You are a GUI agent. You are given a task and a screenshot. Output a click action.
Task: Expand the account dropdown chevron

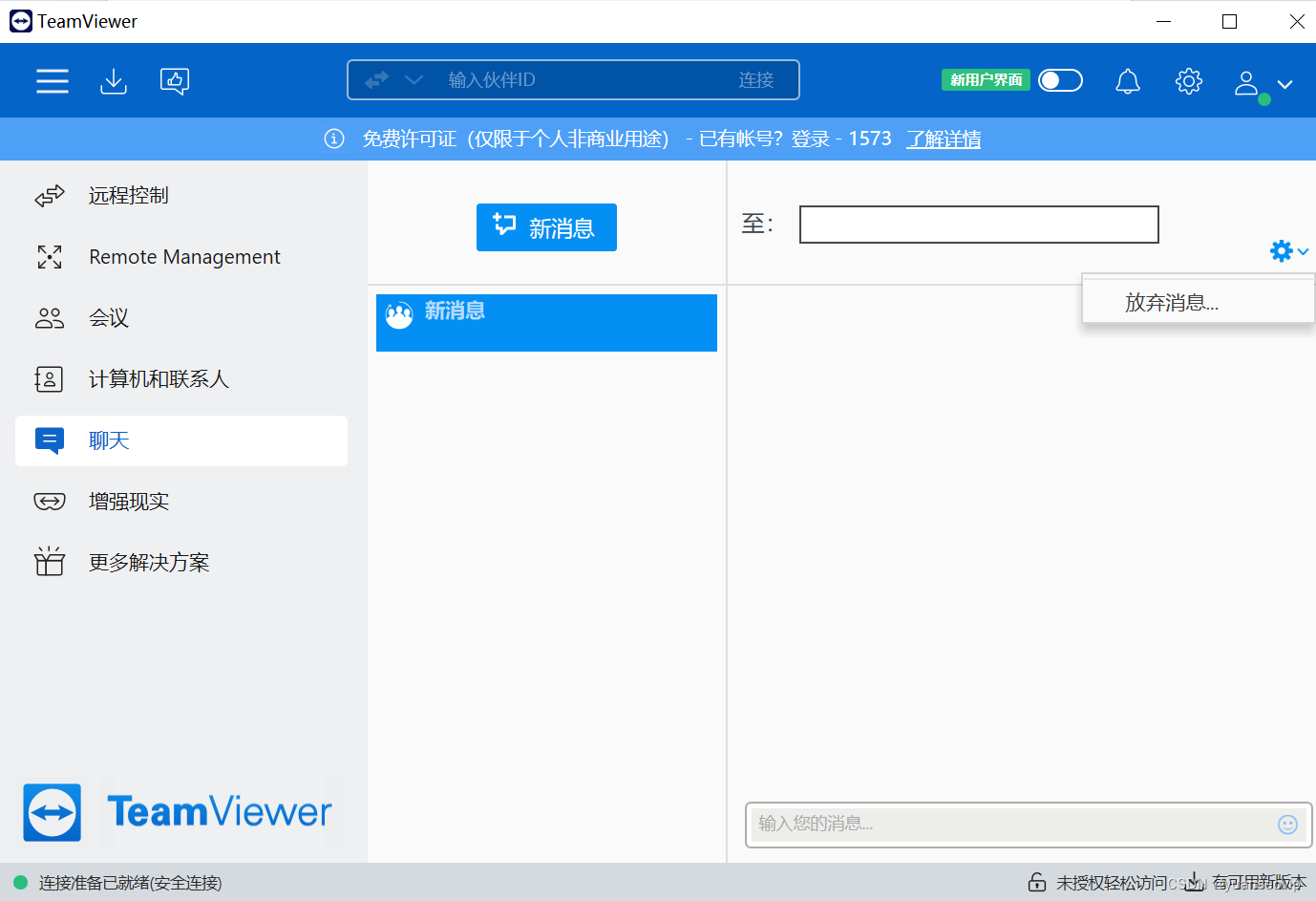(1285, 84)
